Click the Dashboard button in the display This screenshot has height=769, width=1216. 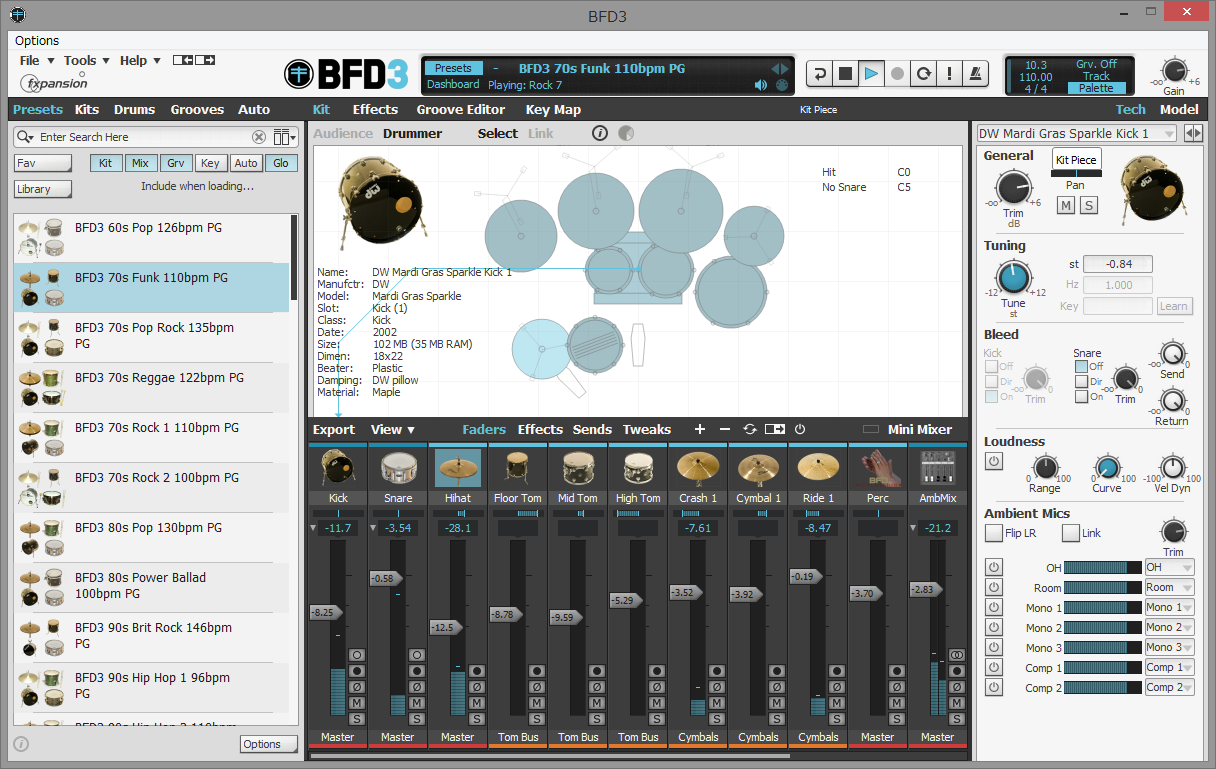pos(453,85)
